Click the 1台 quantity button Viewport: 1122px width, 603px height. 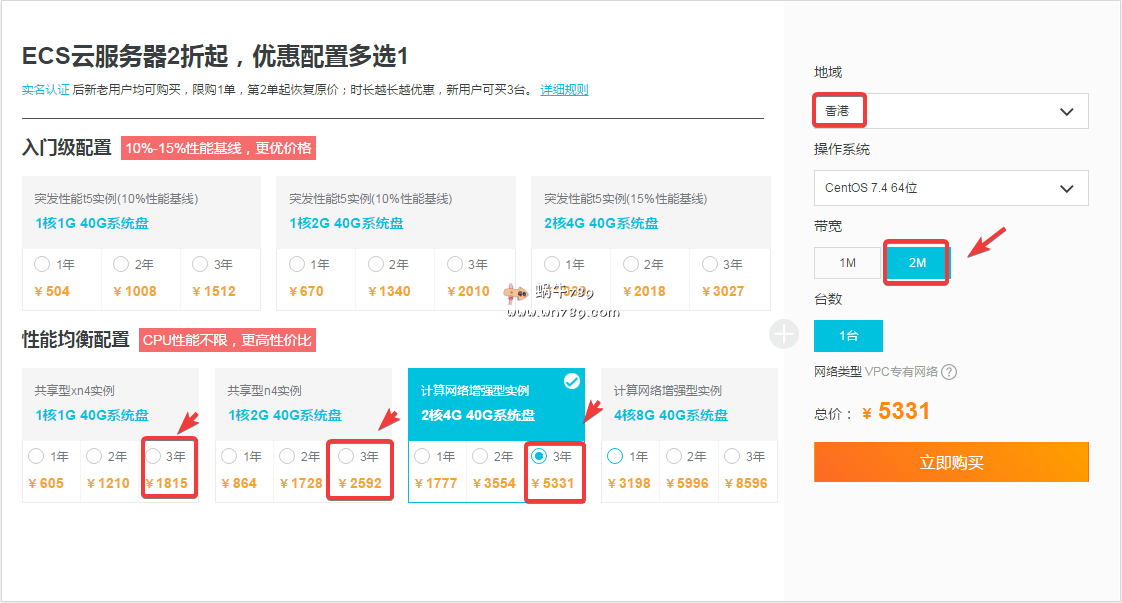pyautogui.click(x=848, y=336)
